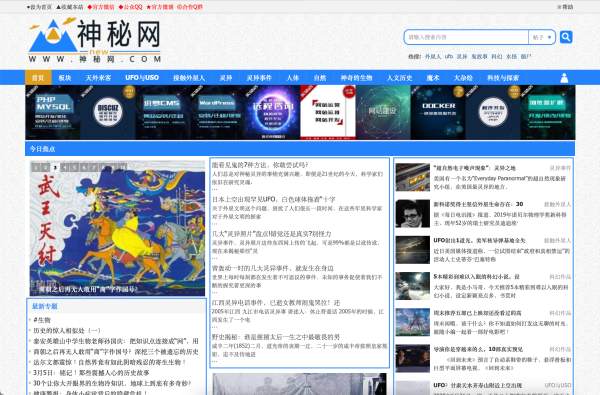Screen dimensions: 600x395
Task: Open the 3月5日 history story link
Action: pos(91,372)
